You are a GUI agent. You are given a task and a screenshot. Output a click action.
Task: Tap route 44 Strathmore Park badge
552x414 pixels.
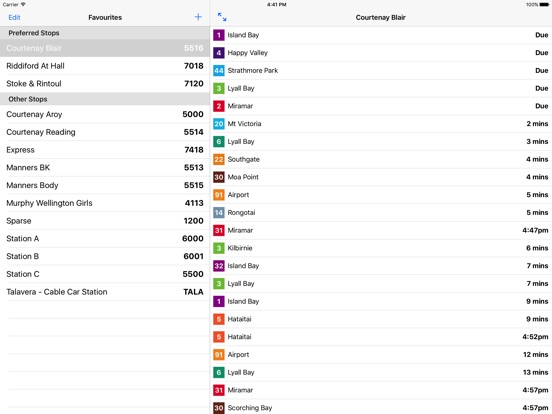click(x=219, y=70)
